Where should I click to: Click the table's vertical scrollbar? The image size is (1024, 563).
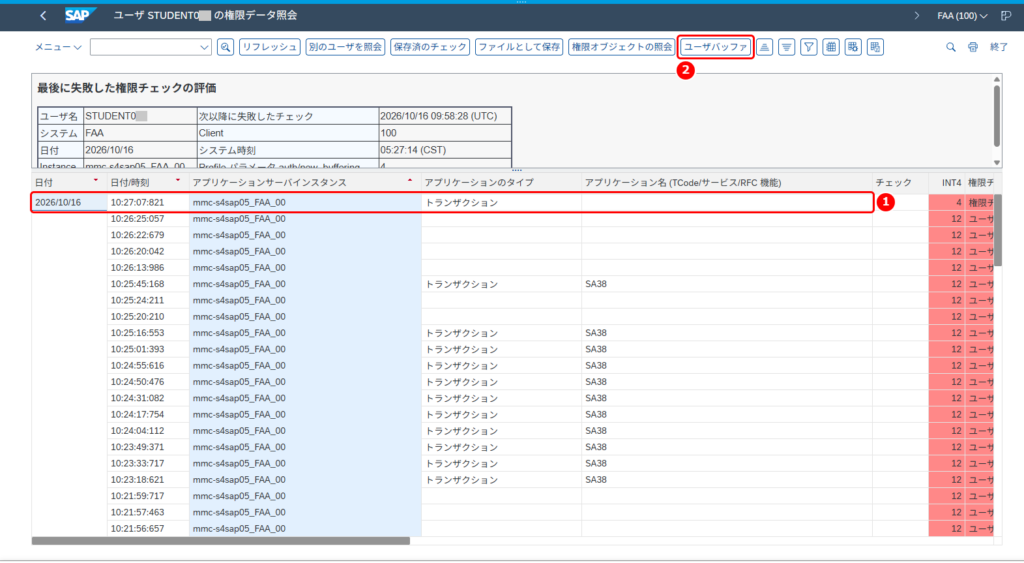pos(997,230)
